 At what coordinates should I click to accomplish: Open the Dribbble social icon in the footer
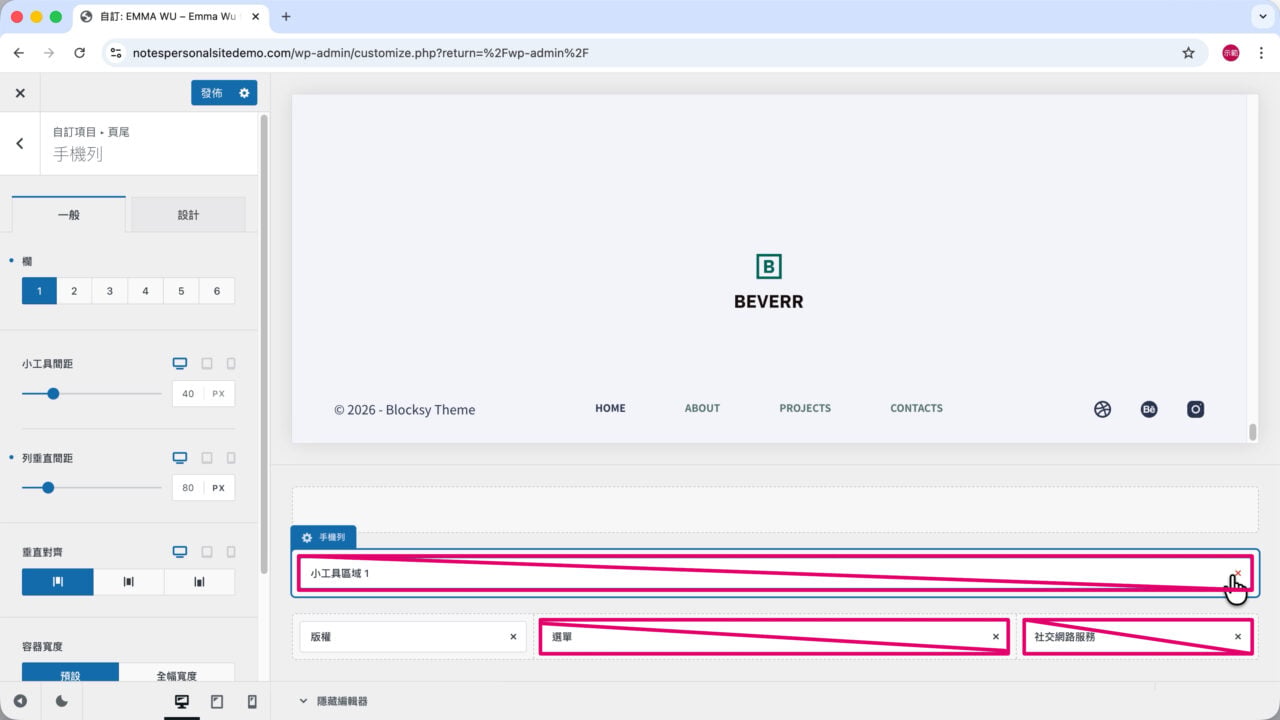click(1102, 409)
